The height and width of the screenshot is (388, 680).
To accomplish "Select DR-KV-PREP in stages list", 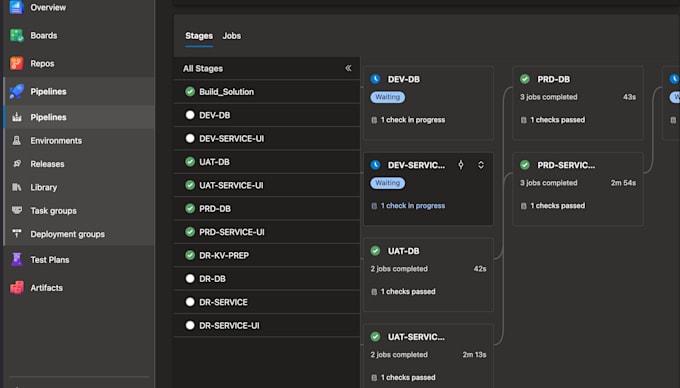I will coord(267,255).
